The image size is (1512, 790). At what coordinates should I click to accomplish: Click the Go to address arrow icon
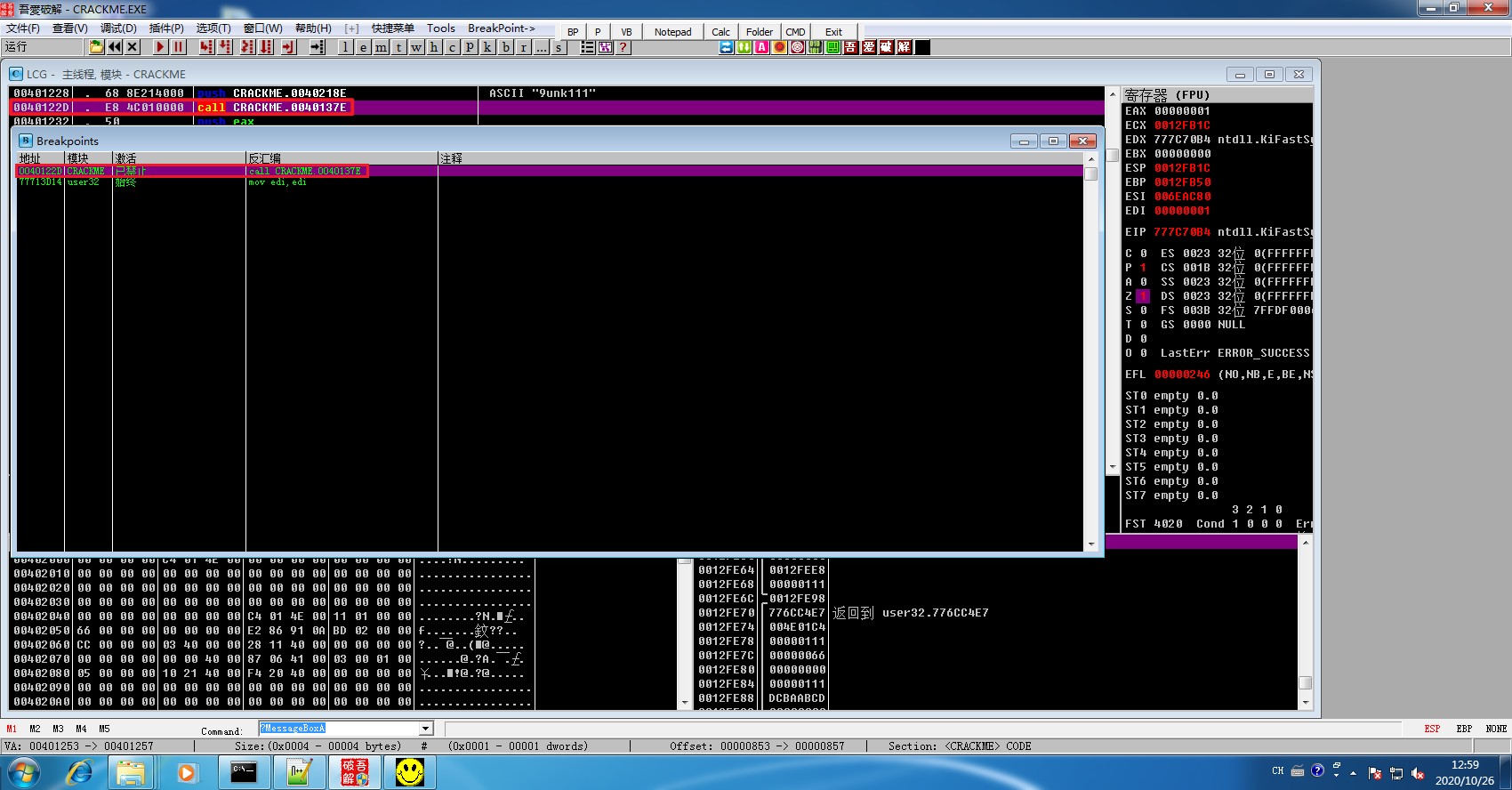pos(317,47)
